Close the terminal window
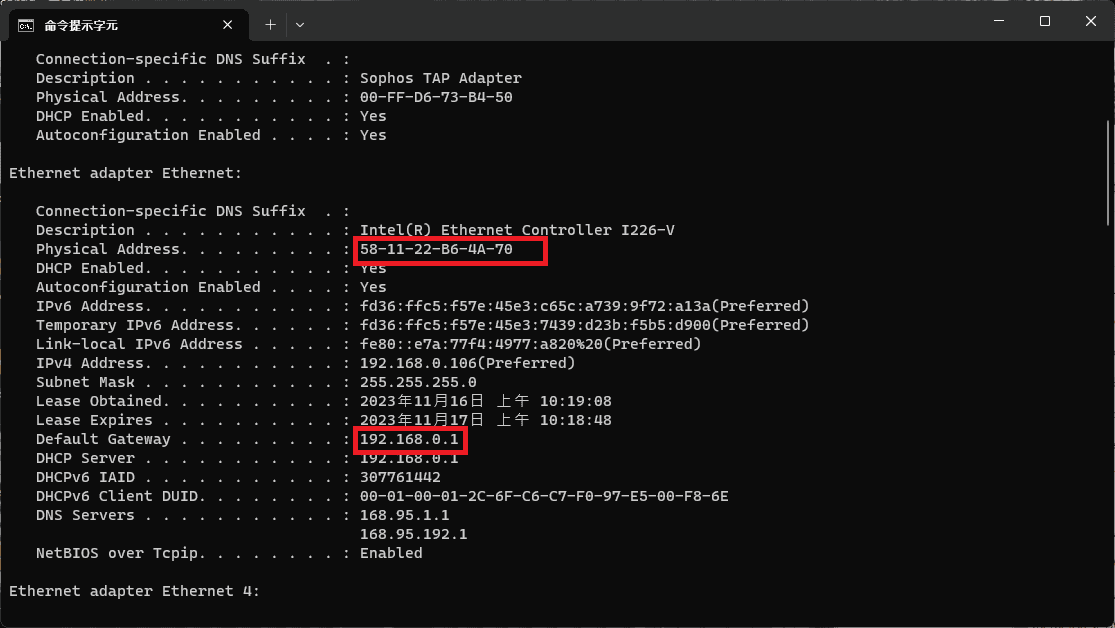1115x628 pixels. point(1091,21)
